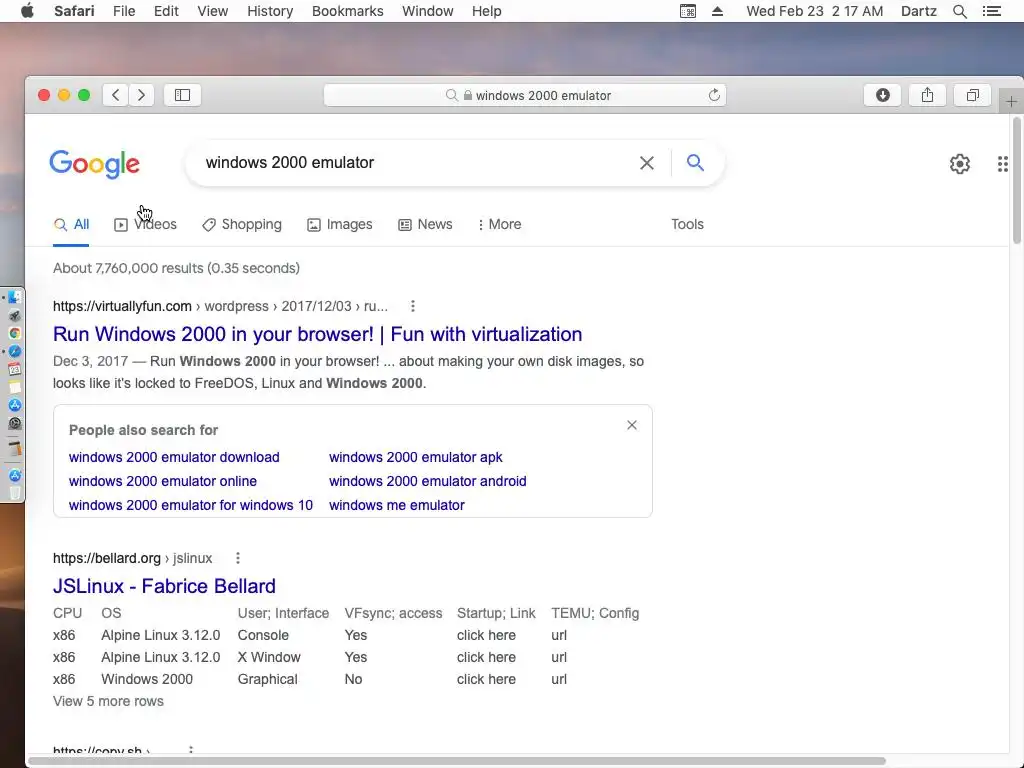Open the Window menu
The image size is (1024, 768).
point(428,11)
